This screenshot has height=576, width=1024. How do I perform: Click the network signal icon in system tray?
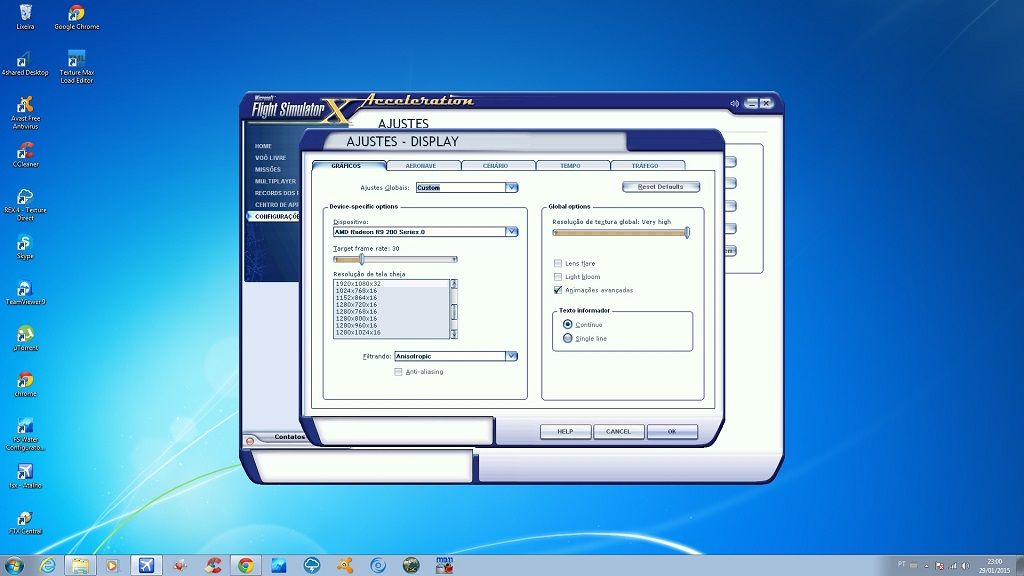pyautogui.click(x=953, y=566)
